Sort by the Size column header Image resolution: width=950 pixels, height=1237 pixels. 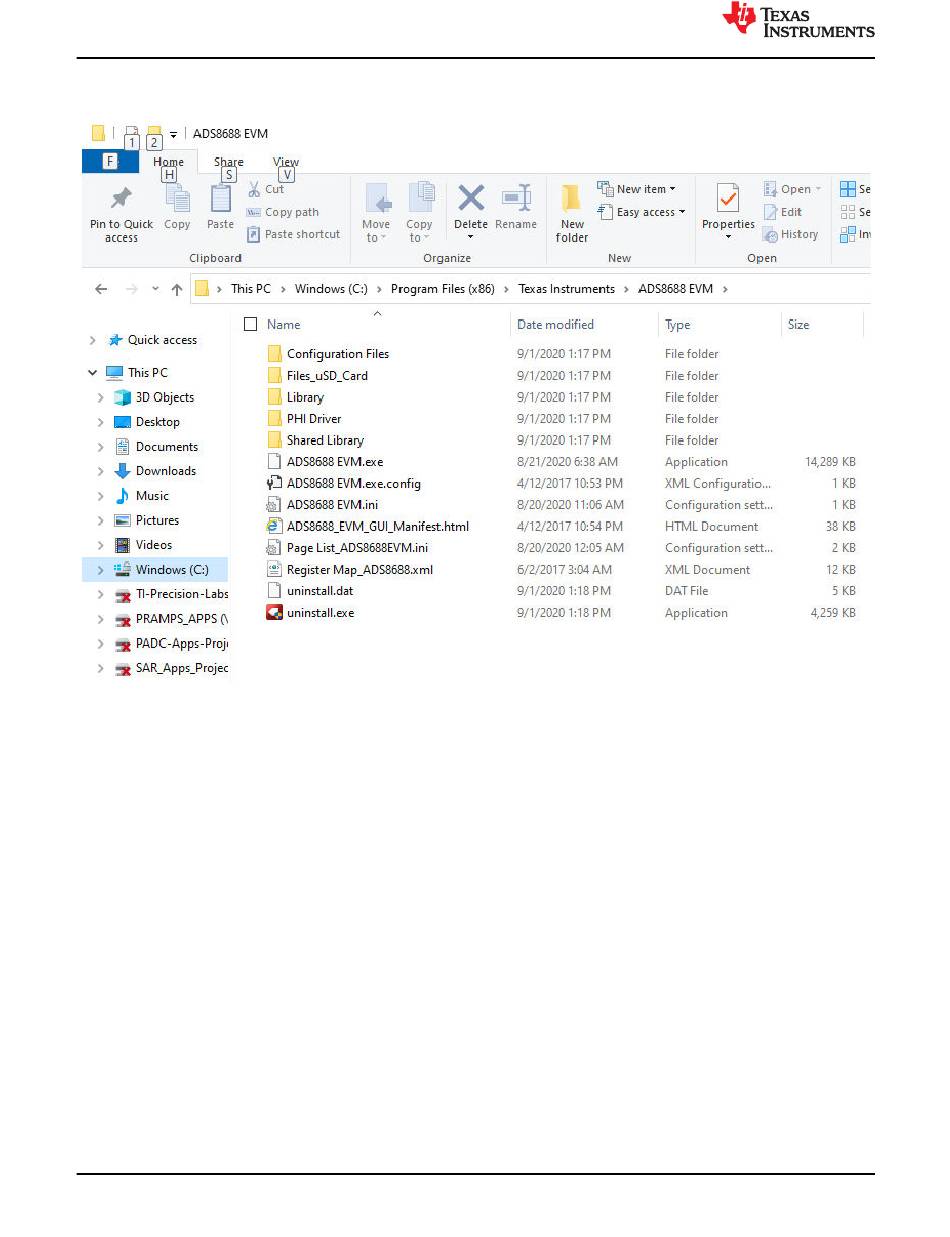(798, 324)
